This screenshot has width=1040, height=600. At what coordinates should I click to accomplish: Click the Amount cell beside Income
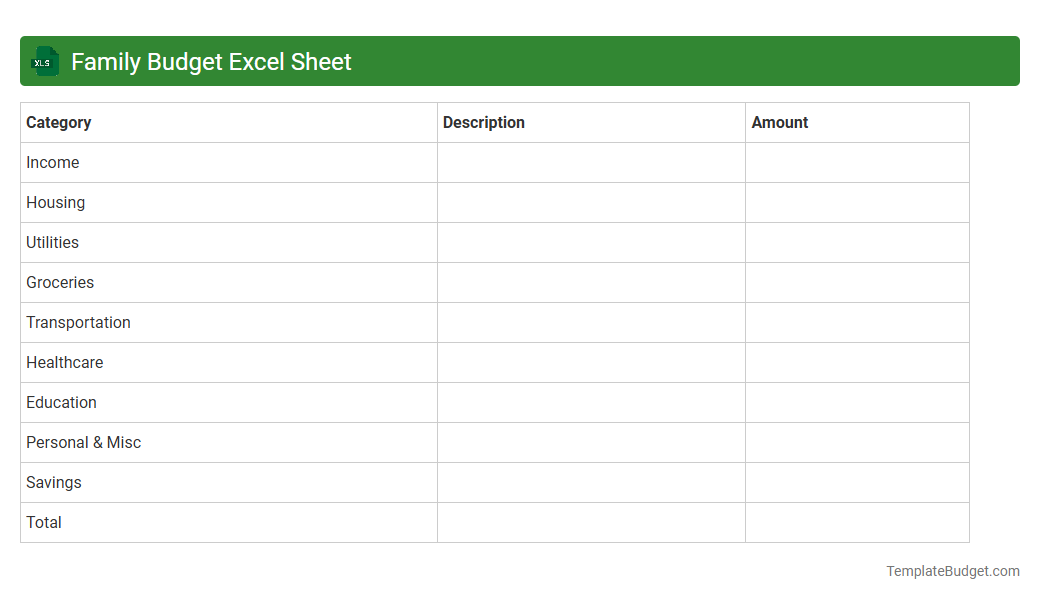(856, 162)
